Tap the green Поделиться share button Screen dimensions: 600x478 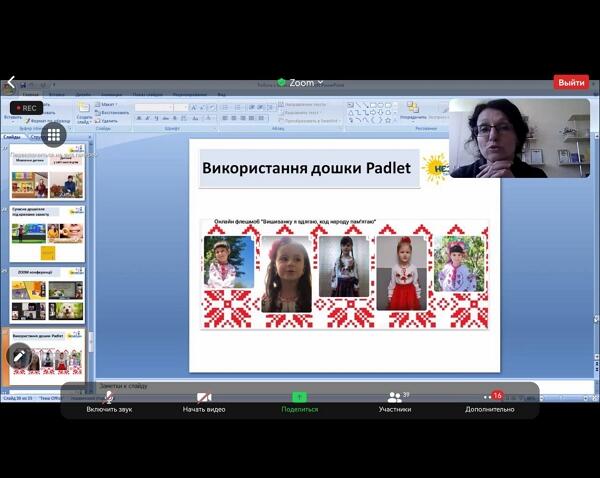[300, 402]
